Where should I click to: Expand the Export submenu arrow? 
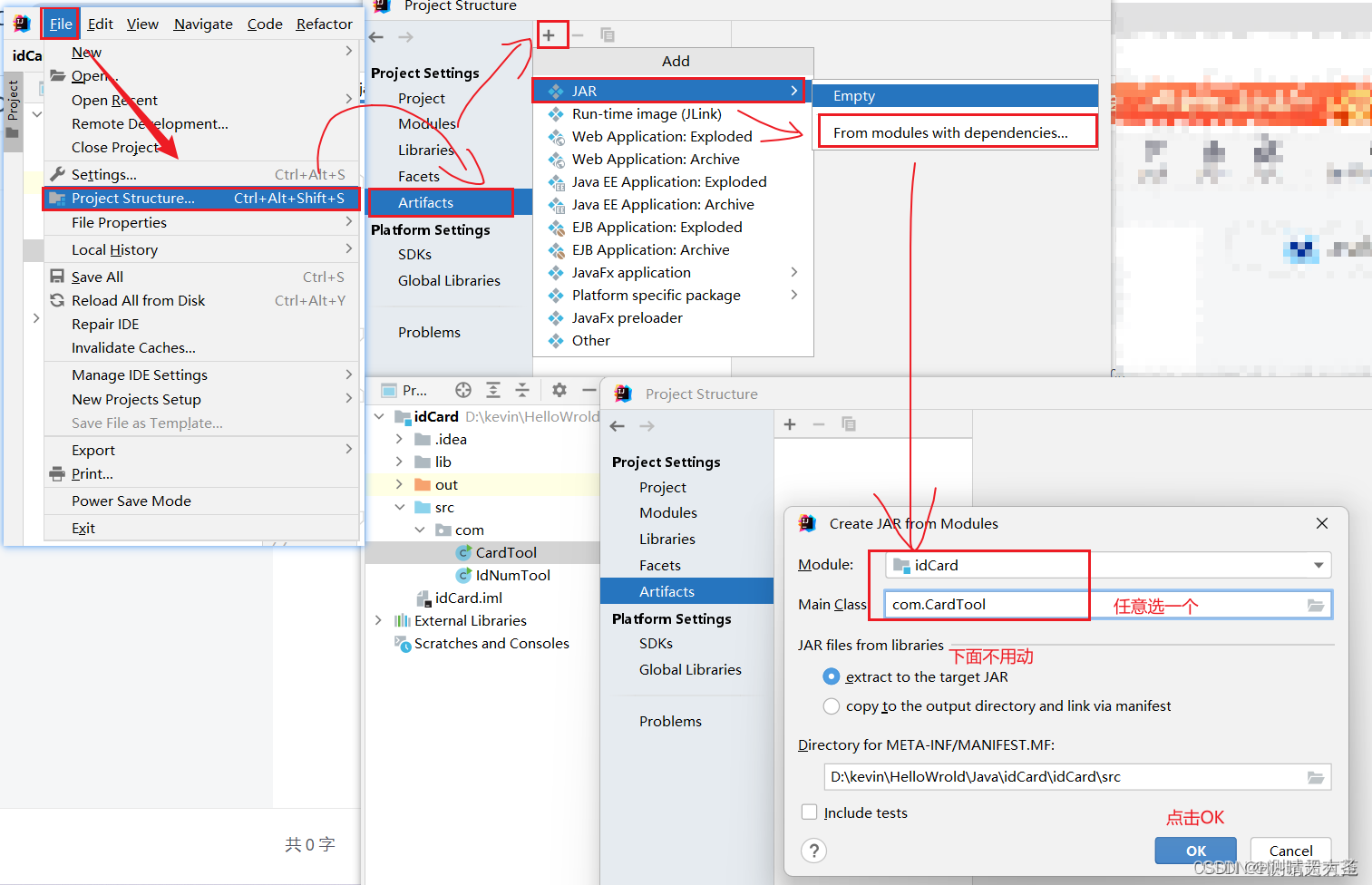pyautogui.click(x=349, y=449)
